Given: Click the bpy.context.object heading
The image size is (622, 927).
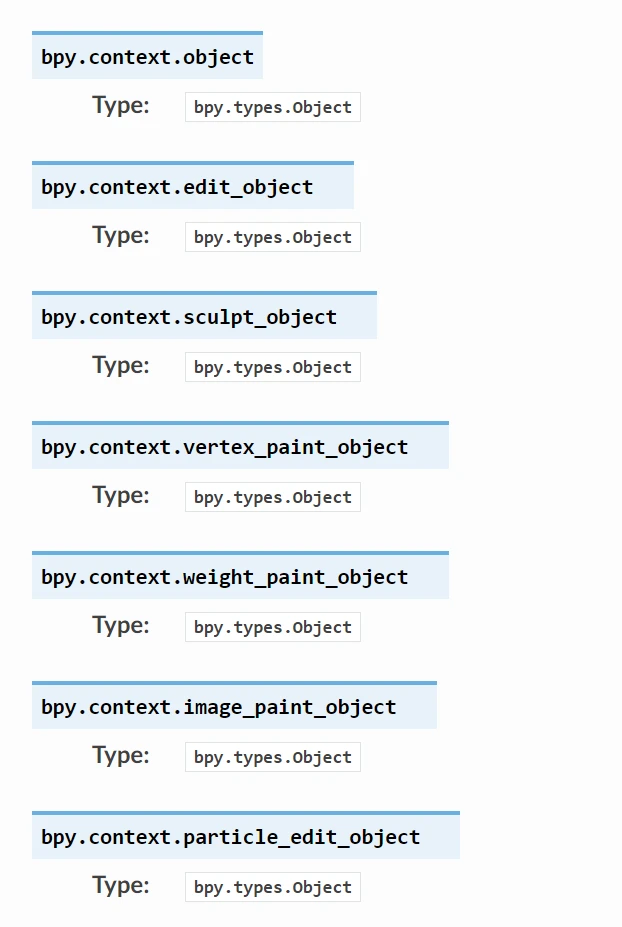Looking at the screenshot, I should [x=147, y=57].
